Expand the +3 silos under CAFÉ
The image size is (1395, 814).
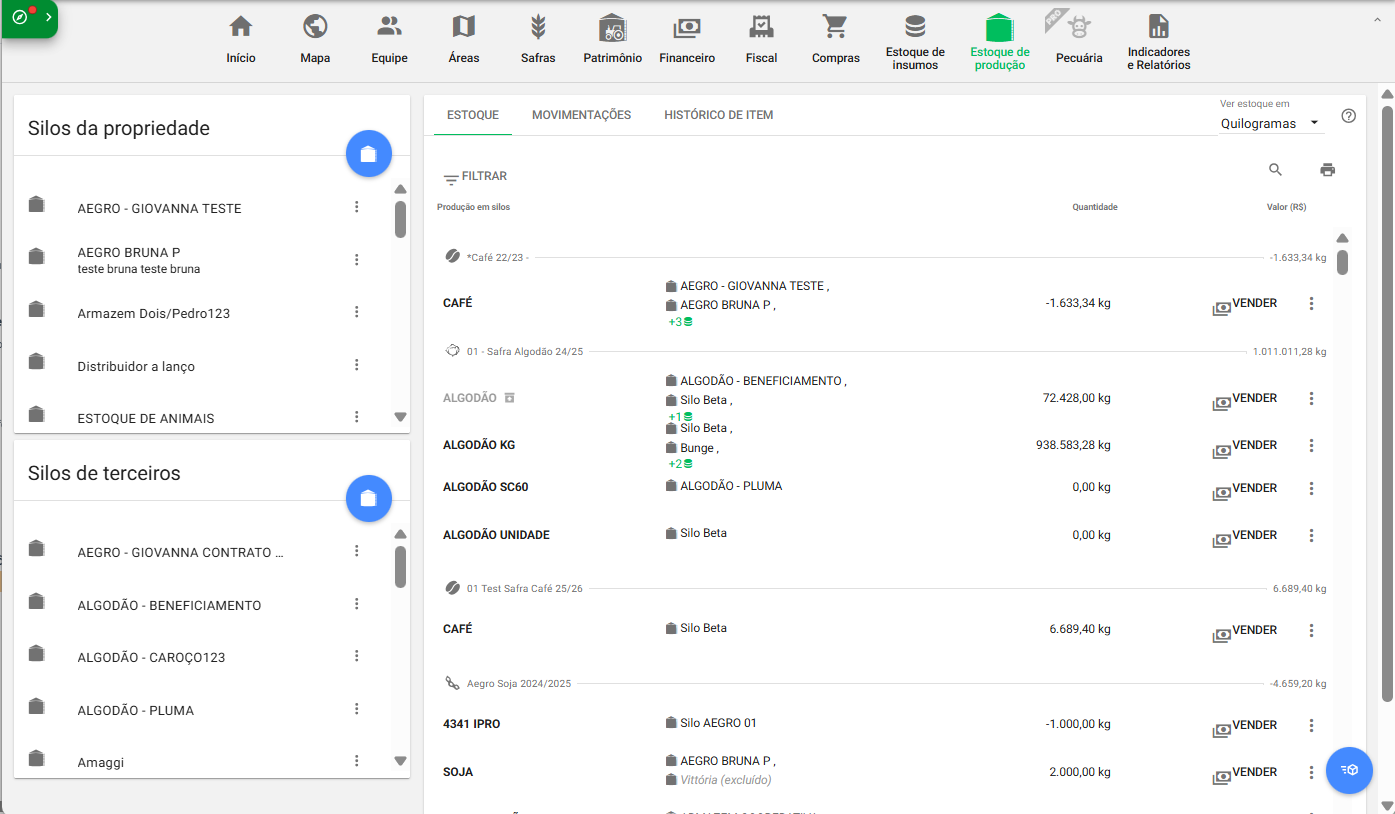(680, 322)
